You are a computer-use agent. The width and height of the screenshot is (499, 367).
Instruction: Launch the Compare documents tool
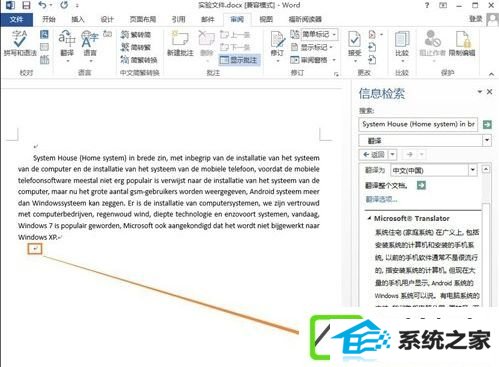point(402,45)
